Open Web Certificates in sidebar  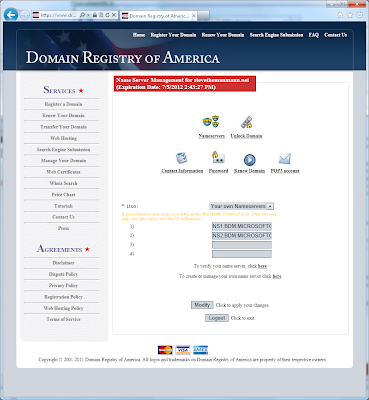click(63, 172)
